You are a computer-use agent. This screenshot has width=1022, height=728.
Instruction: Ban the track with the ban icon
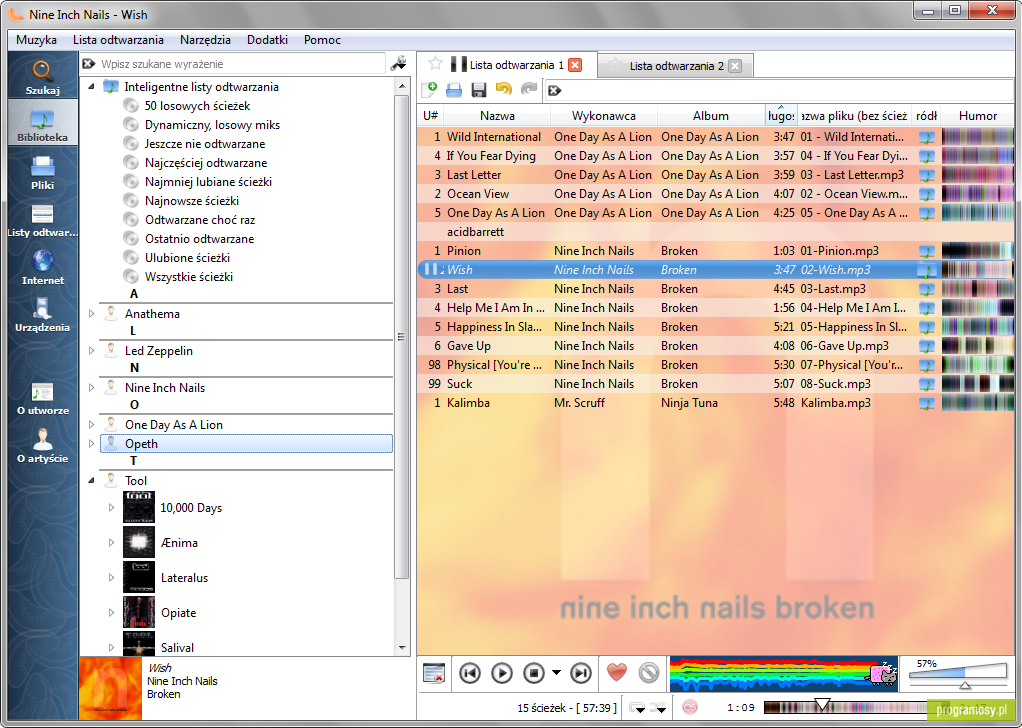(x=649, y=673)
